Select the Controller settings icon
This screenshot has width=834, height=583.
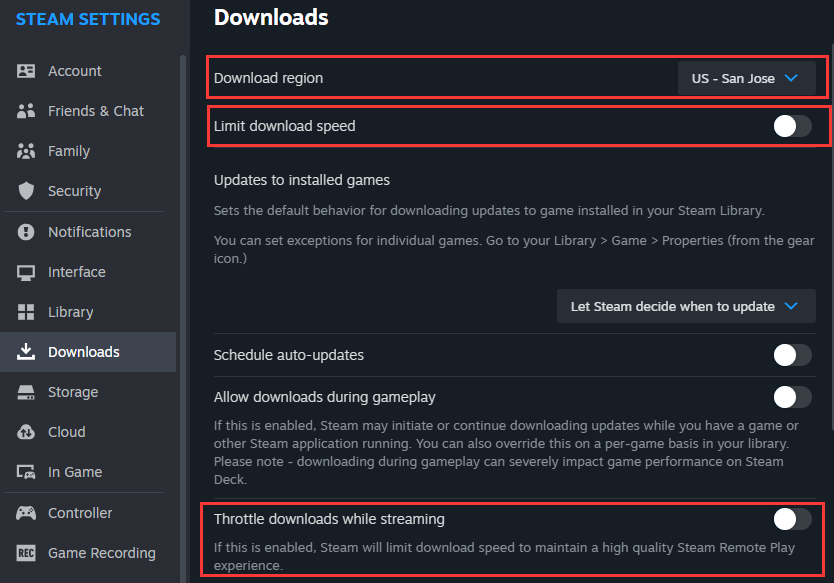coord(26,512)
